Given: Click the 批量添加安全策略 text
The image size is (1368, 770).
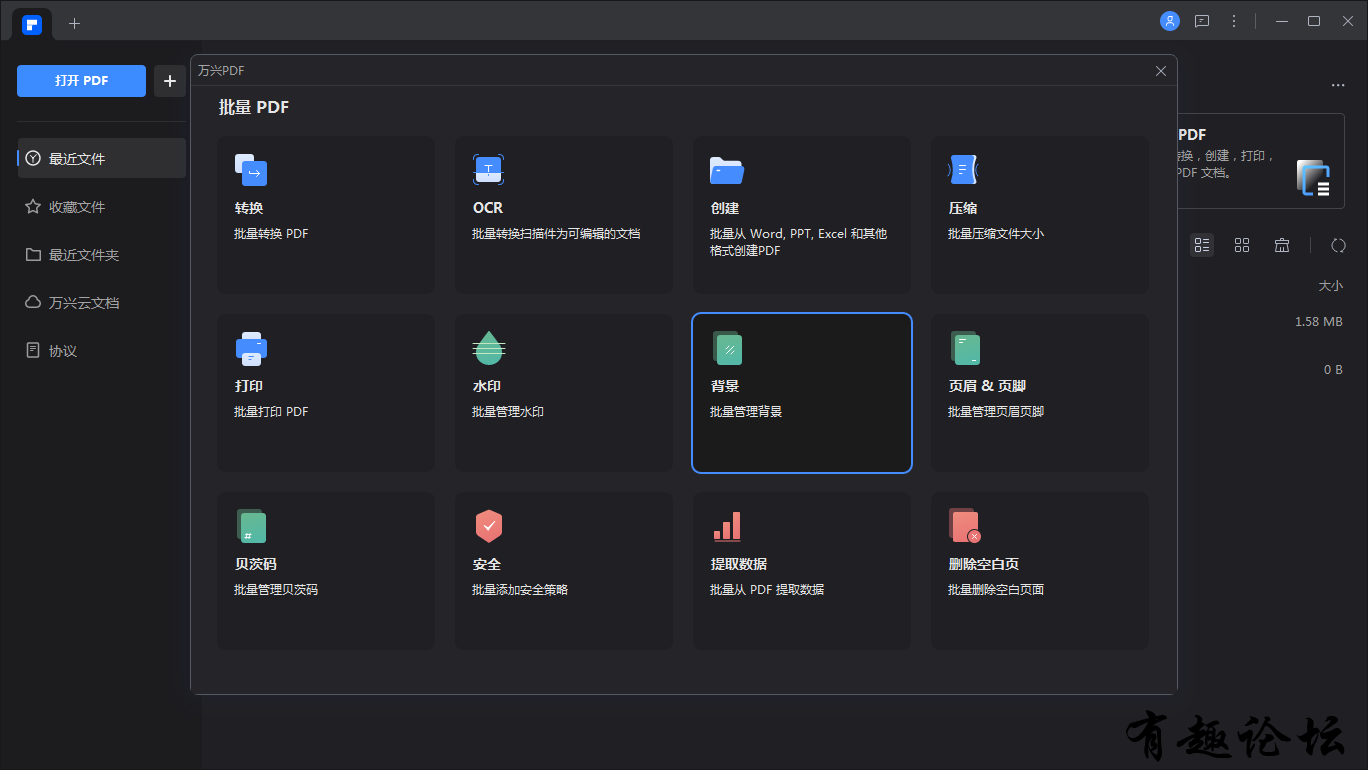Looking at the screenshot, I should (x=520, y=590).
